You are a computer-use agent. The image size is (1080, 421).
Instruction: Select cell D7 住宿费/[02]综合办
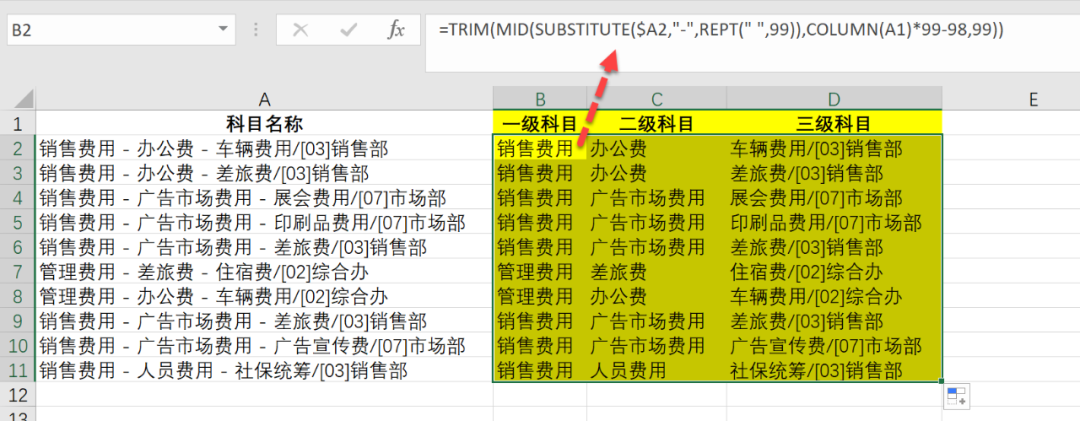[x=834, y=272]
